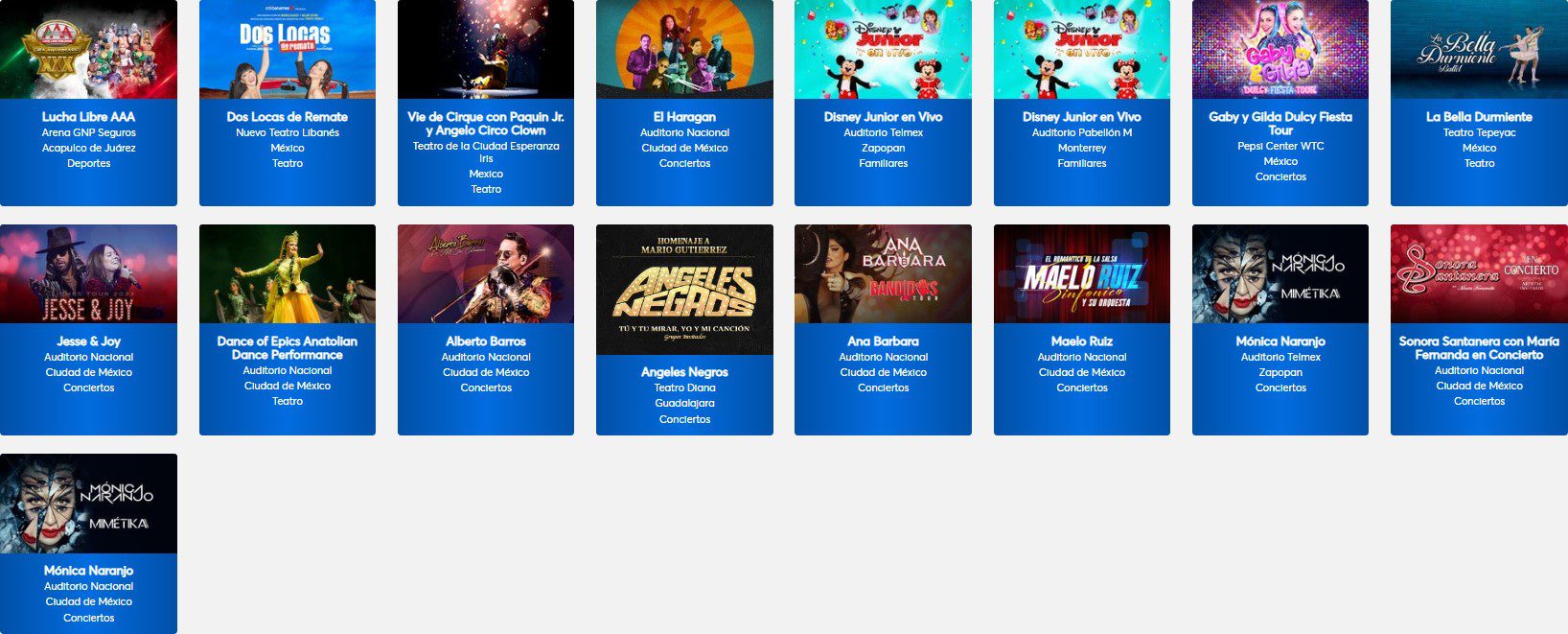
Task: Select Angeles Negros Teatro Diana title link
Action: (x=684, y=372)
